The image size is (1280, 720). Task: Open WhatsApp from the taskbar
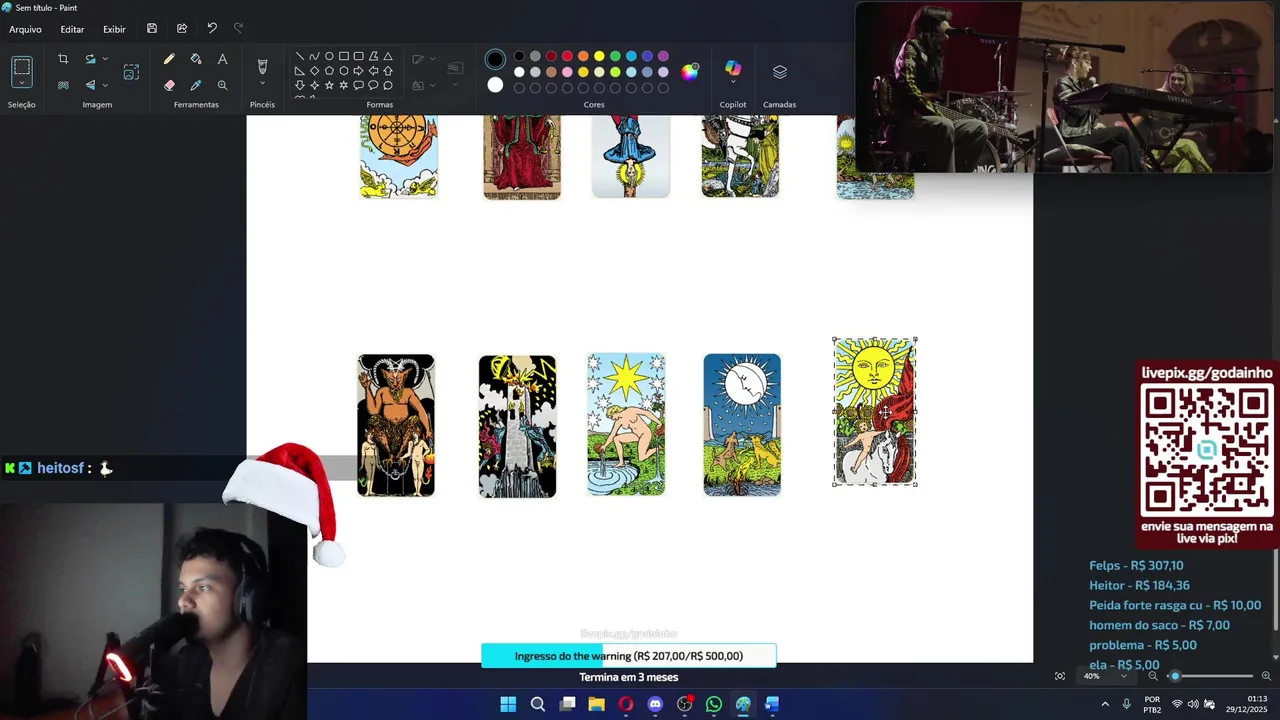(x=714, y=704)
